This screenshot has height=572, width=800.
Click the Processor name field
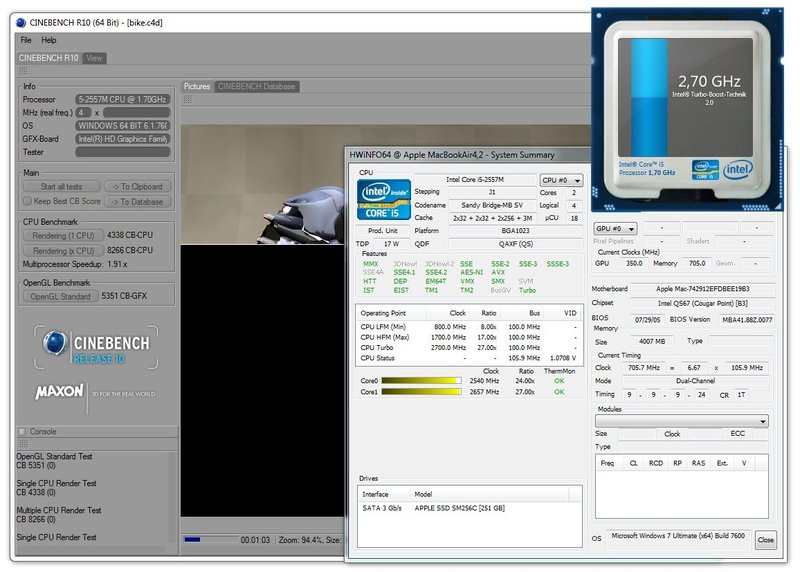tap(122, 100)
